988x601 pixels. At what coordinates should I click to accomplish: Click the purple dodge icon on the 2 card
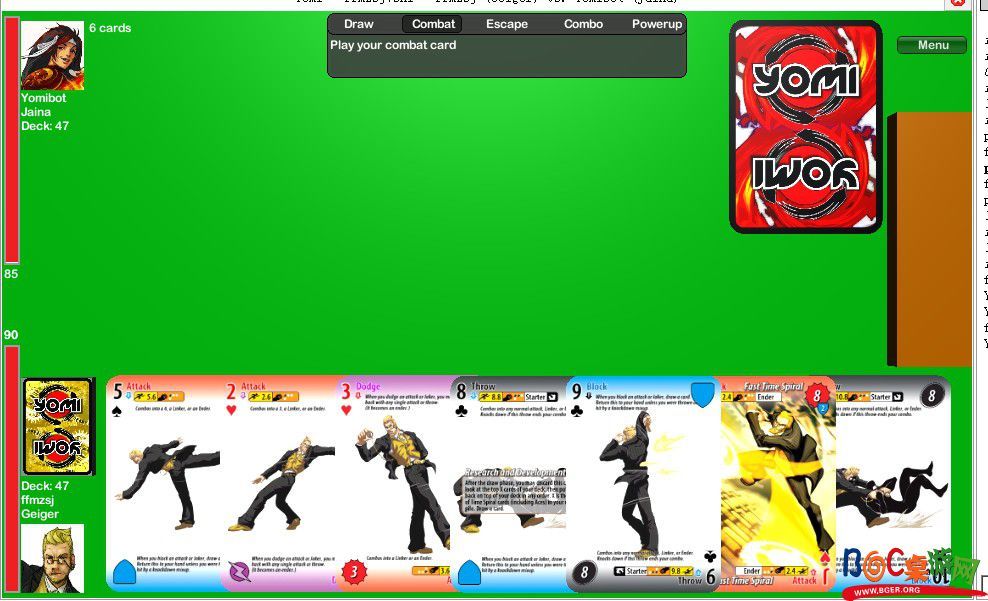click(x=239, y=571)
